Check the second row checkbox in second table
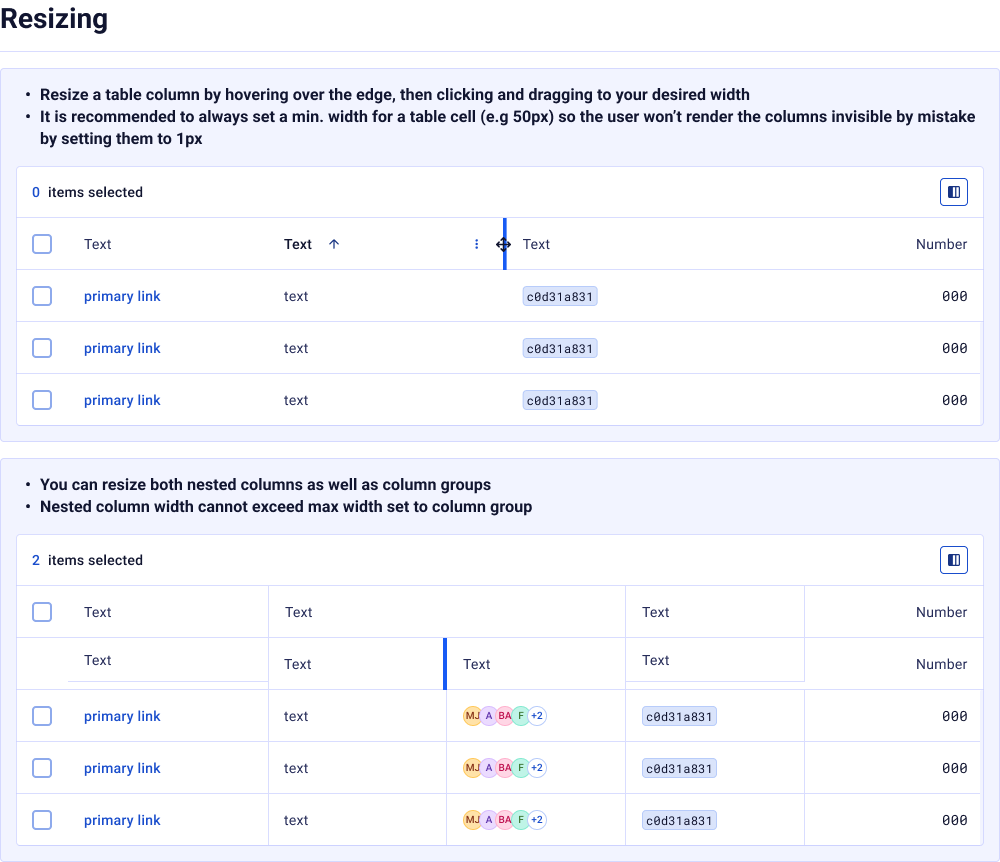 [x=42, y=768]
